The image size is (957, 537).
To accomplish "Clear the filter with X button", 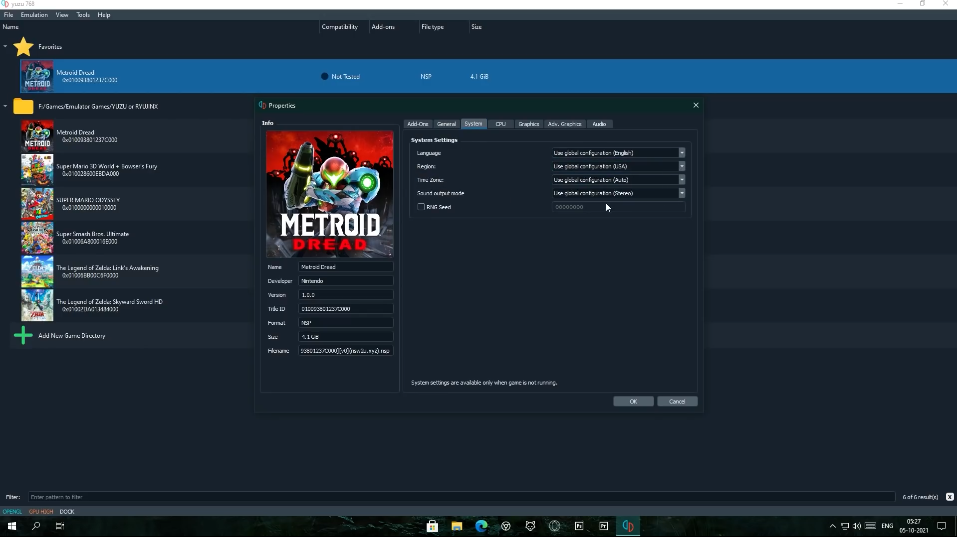I will pos(950,497).
